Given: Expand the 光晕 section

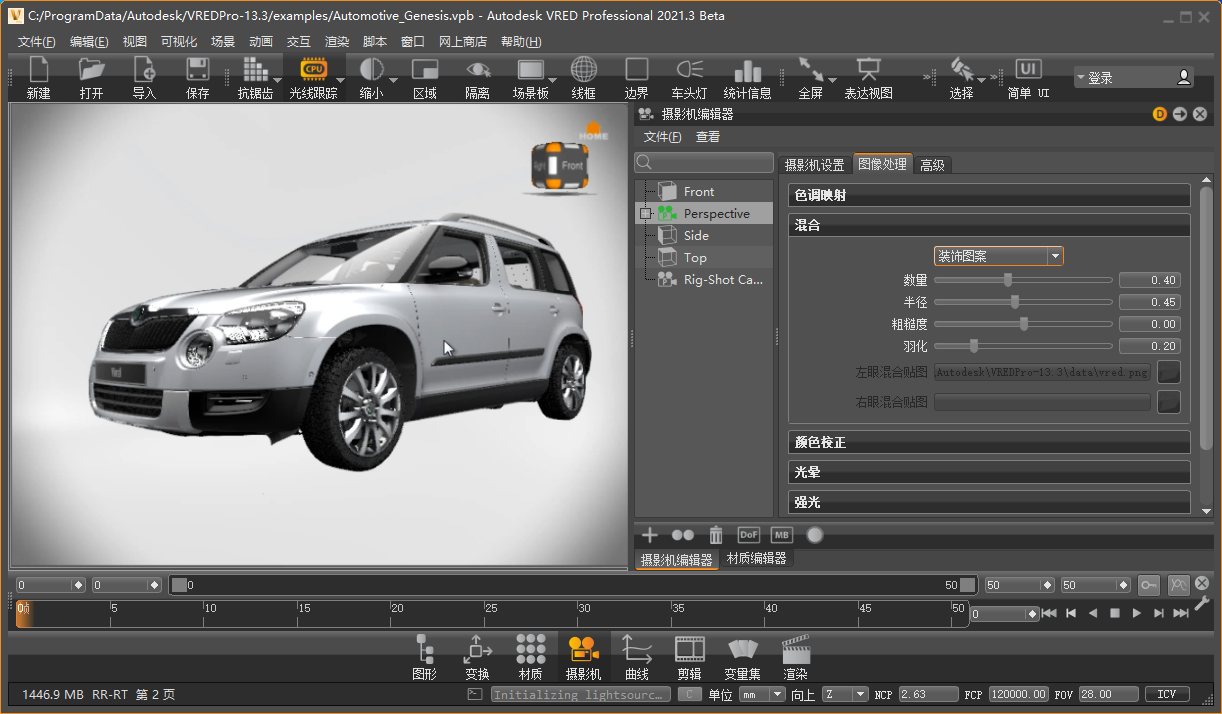Looking at the screenshot, I should pyautogui.click(x=990, y=472).
